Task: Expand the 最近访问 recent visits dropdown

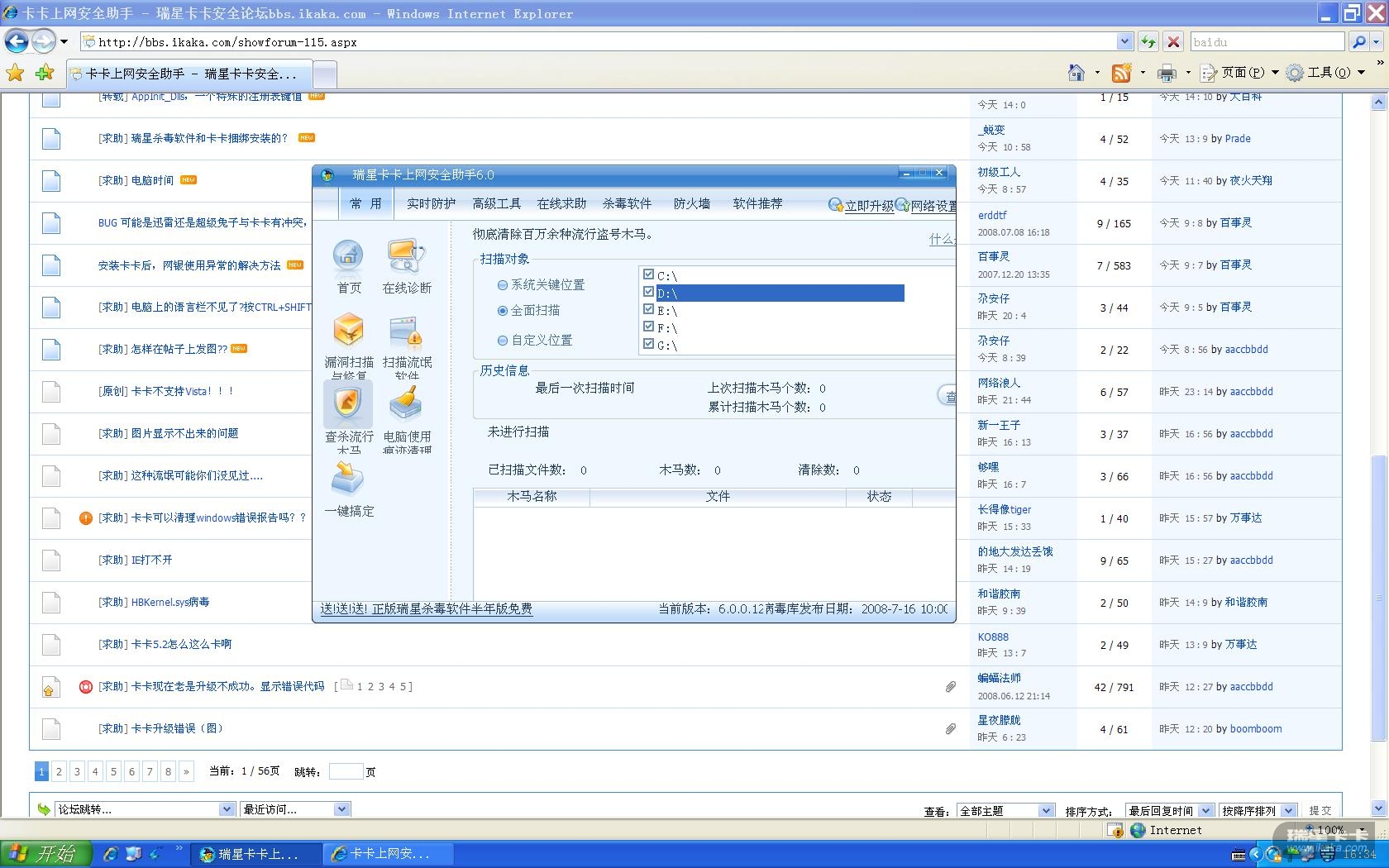Action: click(x=341, y=809)
